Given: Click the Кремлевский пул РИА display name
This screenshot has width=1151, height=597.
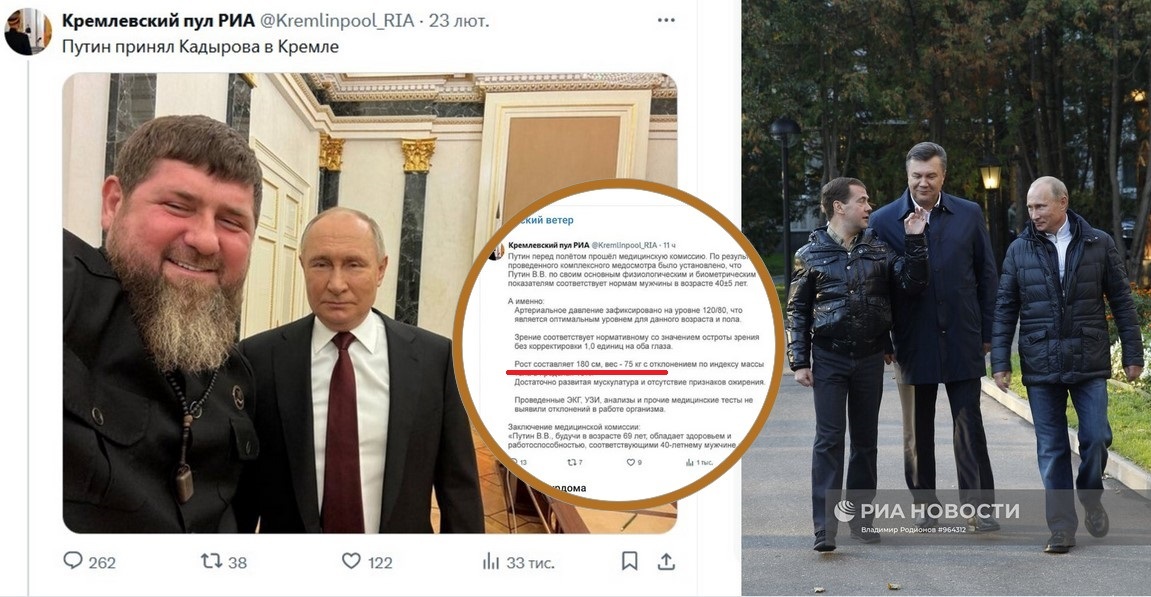Looking at the screenshot, I should 158,21.
